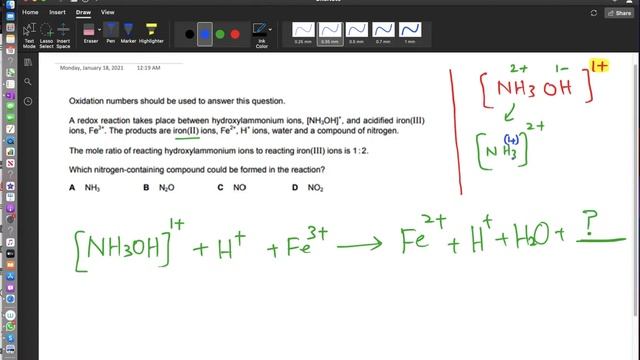The height and width of the screenshot is (360, 640).
Task: Select the Pen tool
Action: click(111, 33)
